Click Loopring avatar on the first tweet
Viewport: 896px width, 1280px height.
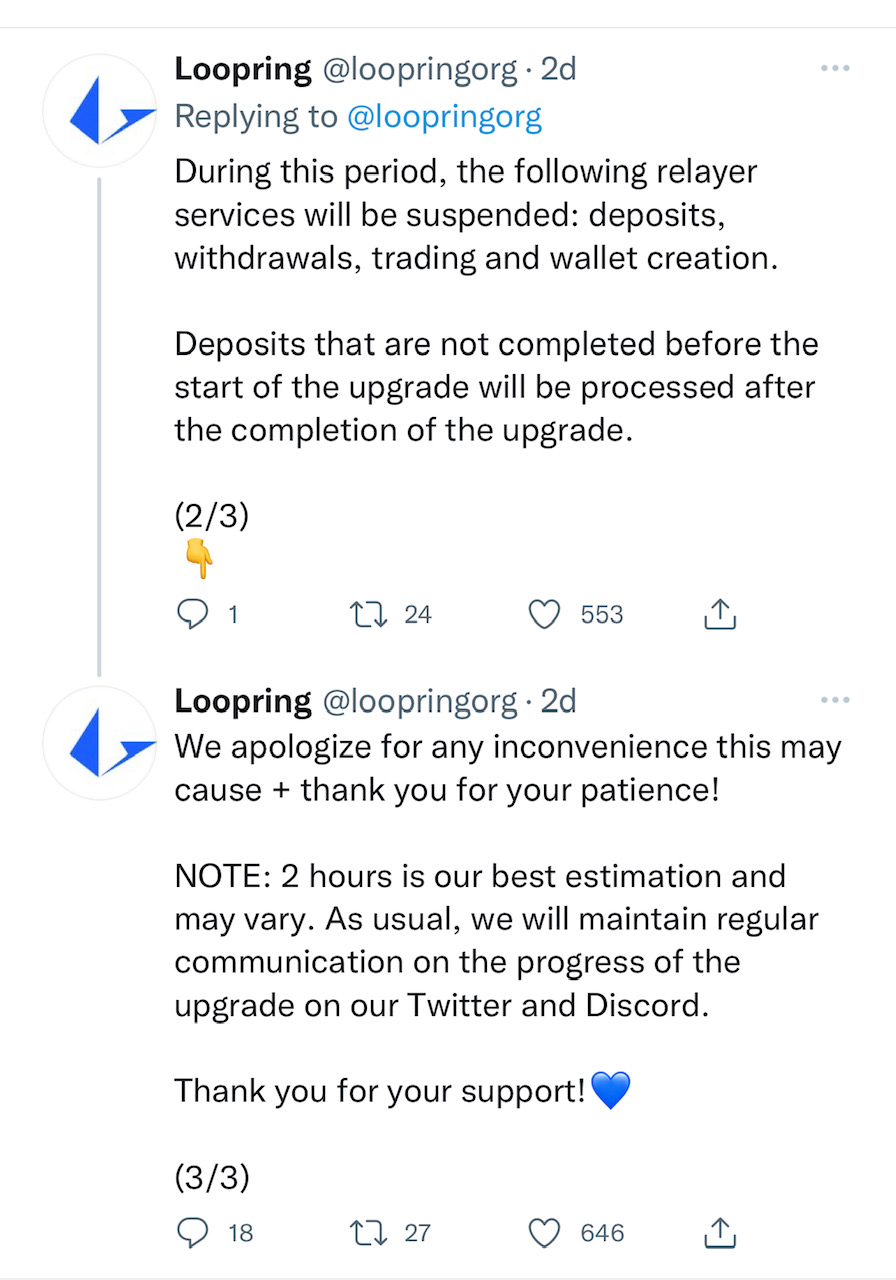[x=100, y=111]
